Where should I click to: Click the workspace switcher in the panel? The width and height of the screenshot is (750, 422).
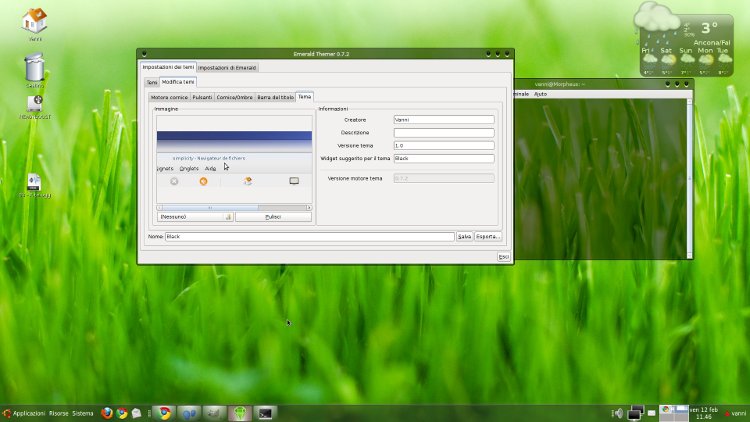[x=673, y=413]
